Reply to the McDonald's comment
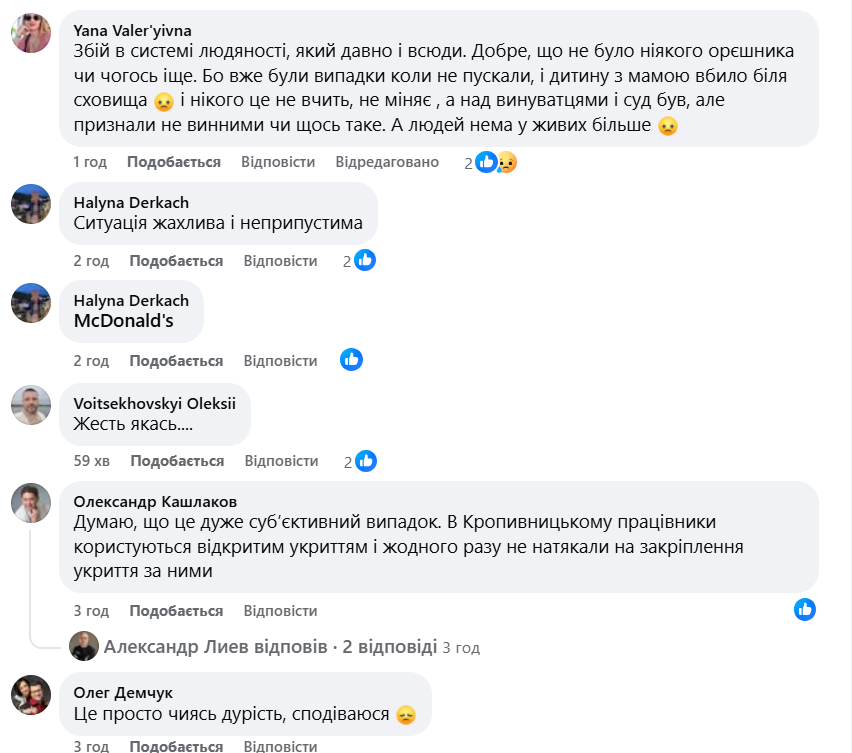Image resolution: width=852 pixels, height=753 pixels. 280,361
